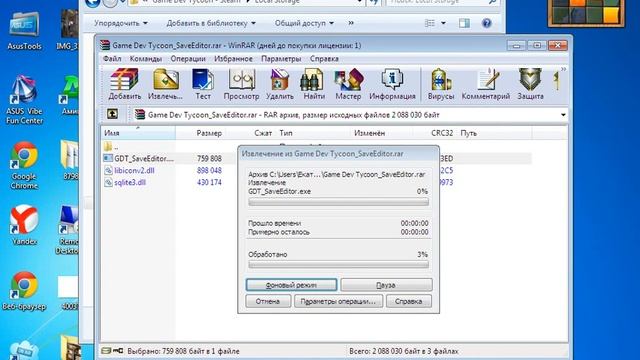This screenshot has height=360, width=640.
Task: Expand WinRAR toolbar overflow chevron
Action: coord(563,69)
